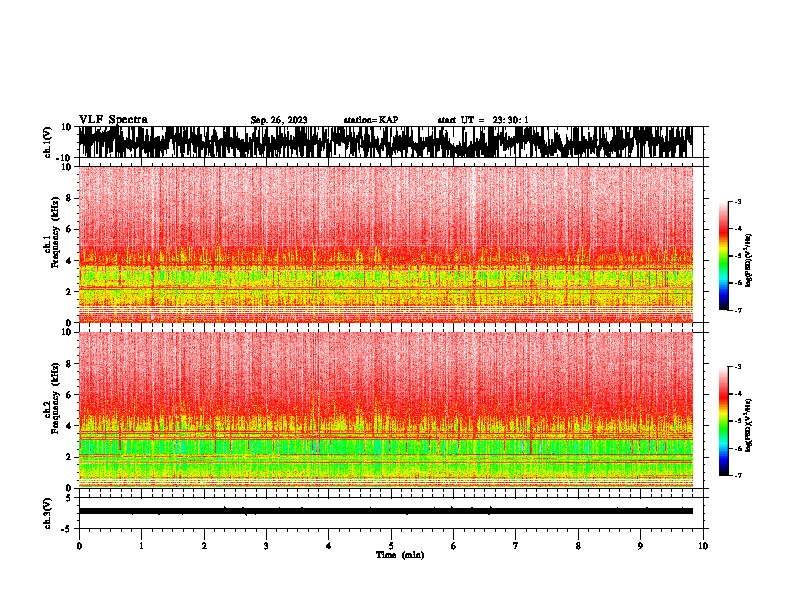Click the ch.2 color bar "log(PSD)" label
Image resolution: width=792 pixels, height=612 pixels.
pyautogui.click(x=749, y=426)
